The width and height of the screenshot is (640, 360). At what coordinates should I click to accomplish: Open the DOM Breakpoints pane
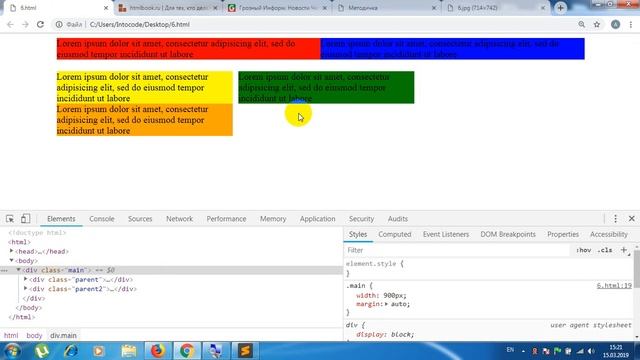click(508, 234)
